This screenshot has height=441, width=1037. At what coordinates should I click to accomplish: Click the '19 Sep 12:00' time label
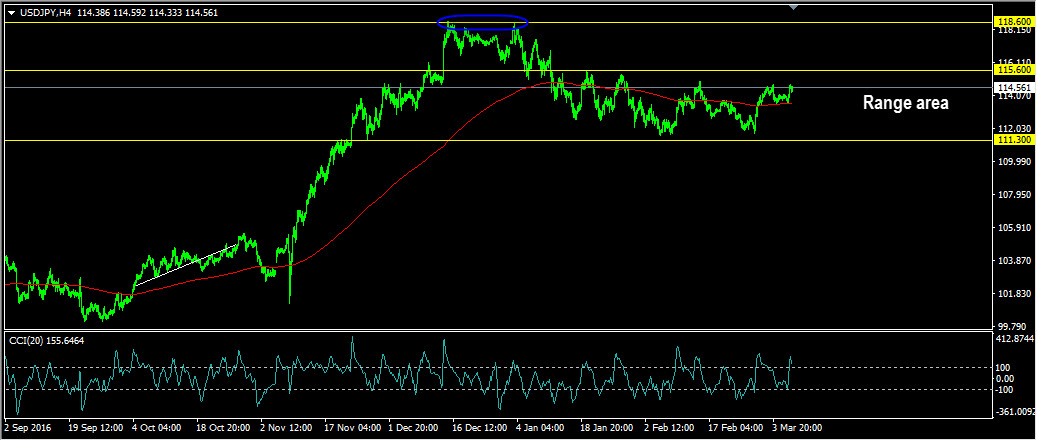(96, 428)
